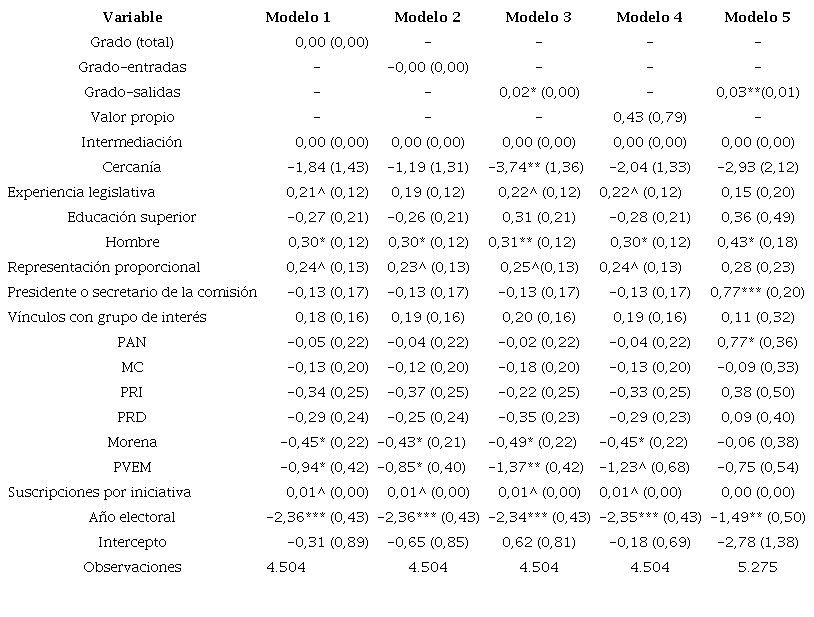Click the PVEM row label
The width and height of the screenshot is (814, 617).
coord(132,467)
